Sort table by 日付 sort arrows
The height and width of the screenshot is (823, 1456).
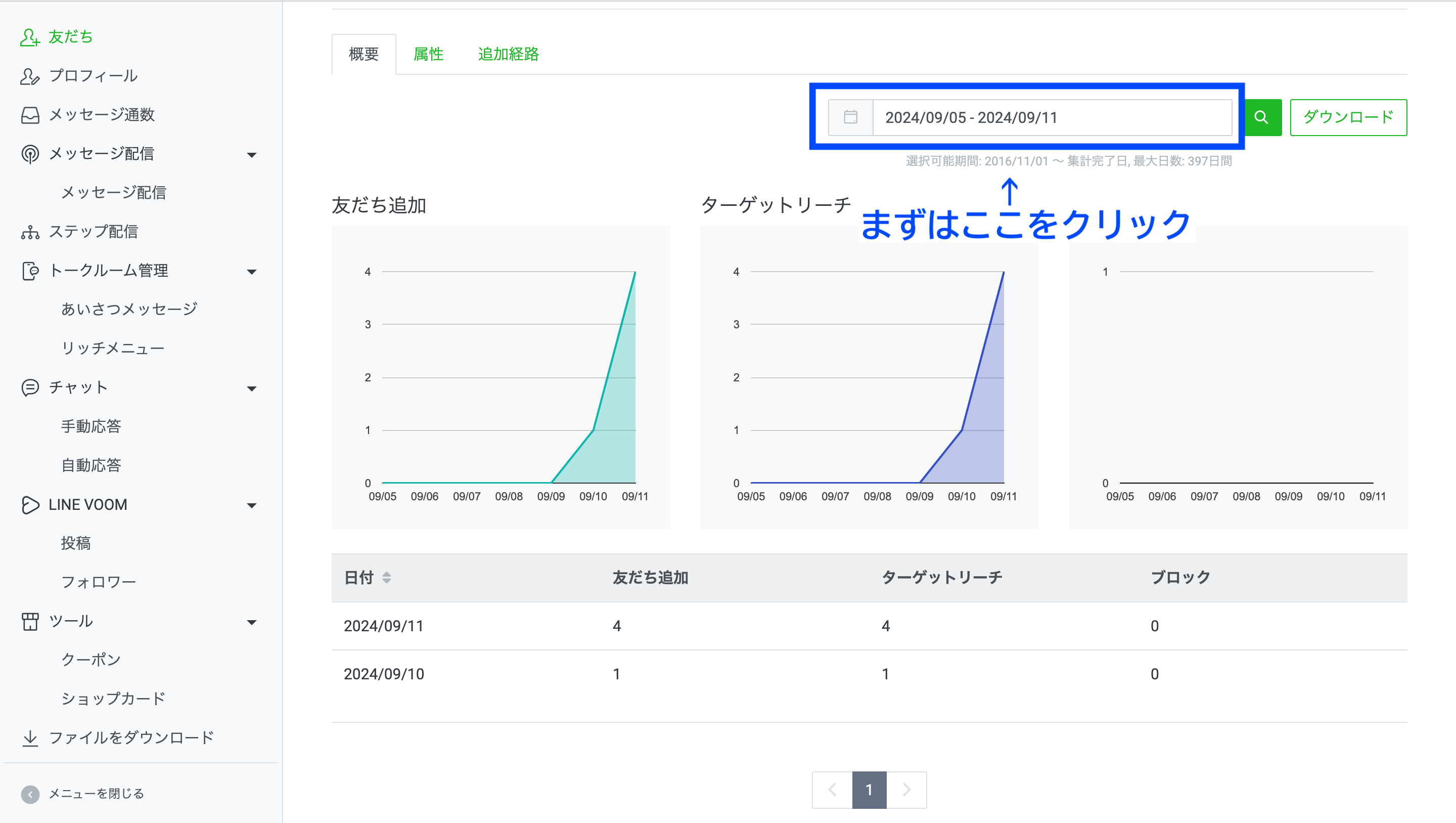(387, 578)
